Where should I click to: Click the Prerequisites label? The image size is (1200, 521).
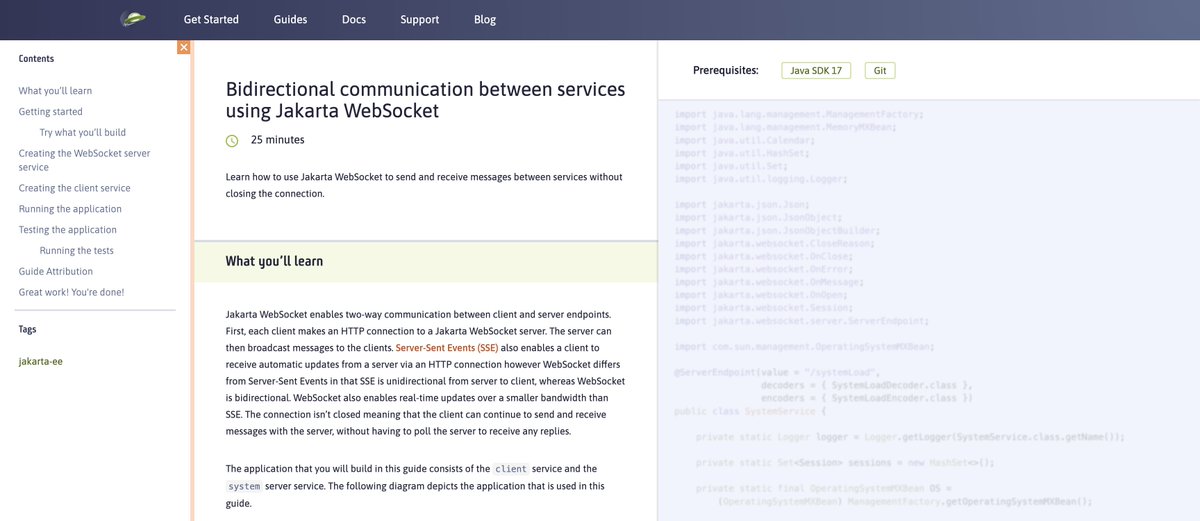(726, 71)
